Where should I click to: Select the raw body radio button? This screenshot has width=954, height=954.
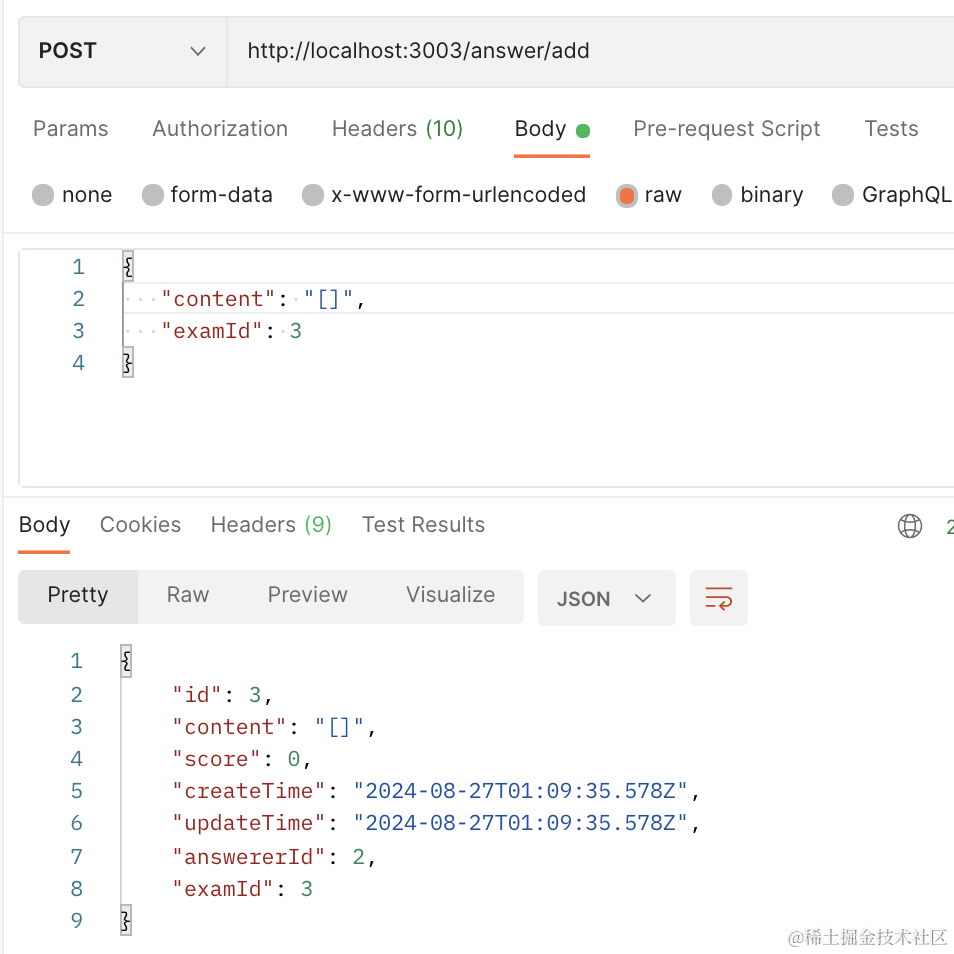627,195
